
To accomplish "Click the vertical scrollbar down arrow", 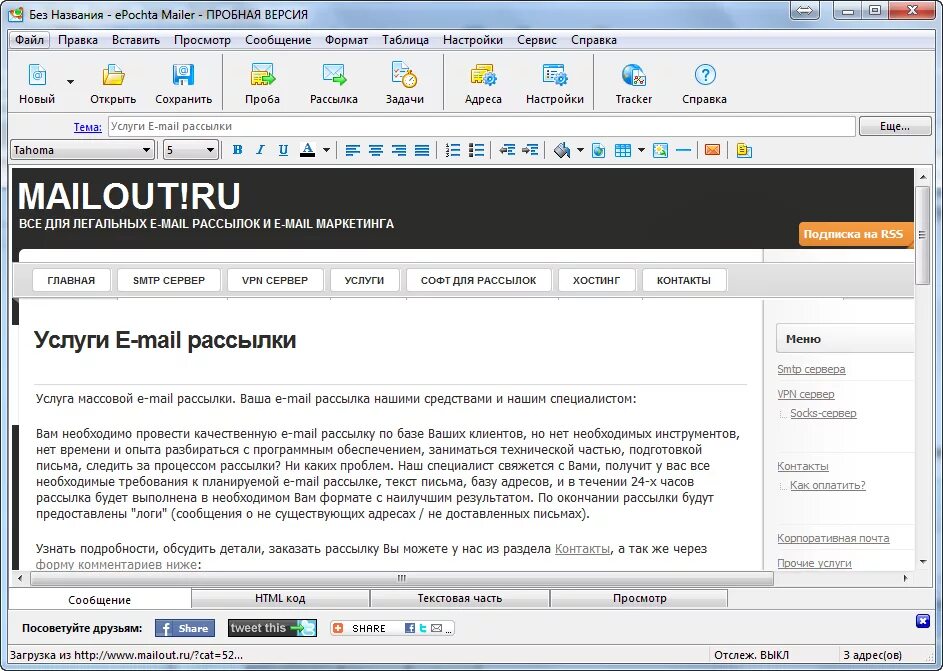I will [923, 562].
